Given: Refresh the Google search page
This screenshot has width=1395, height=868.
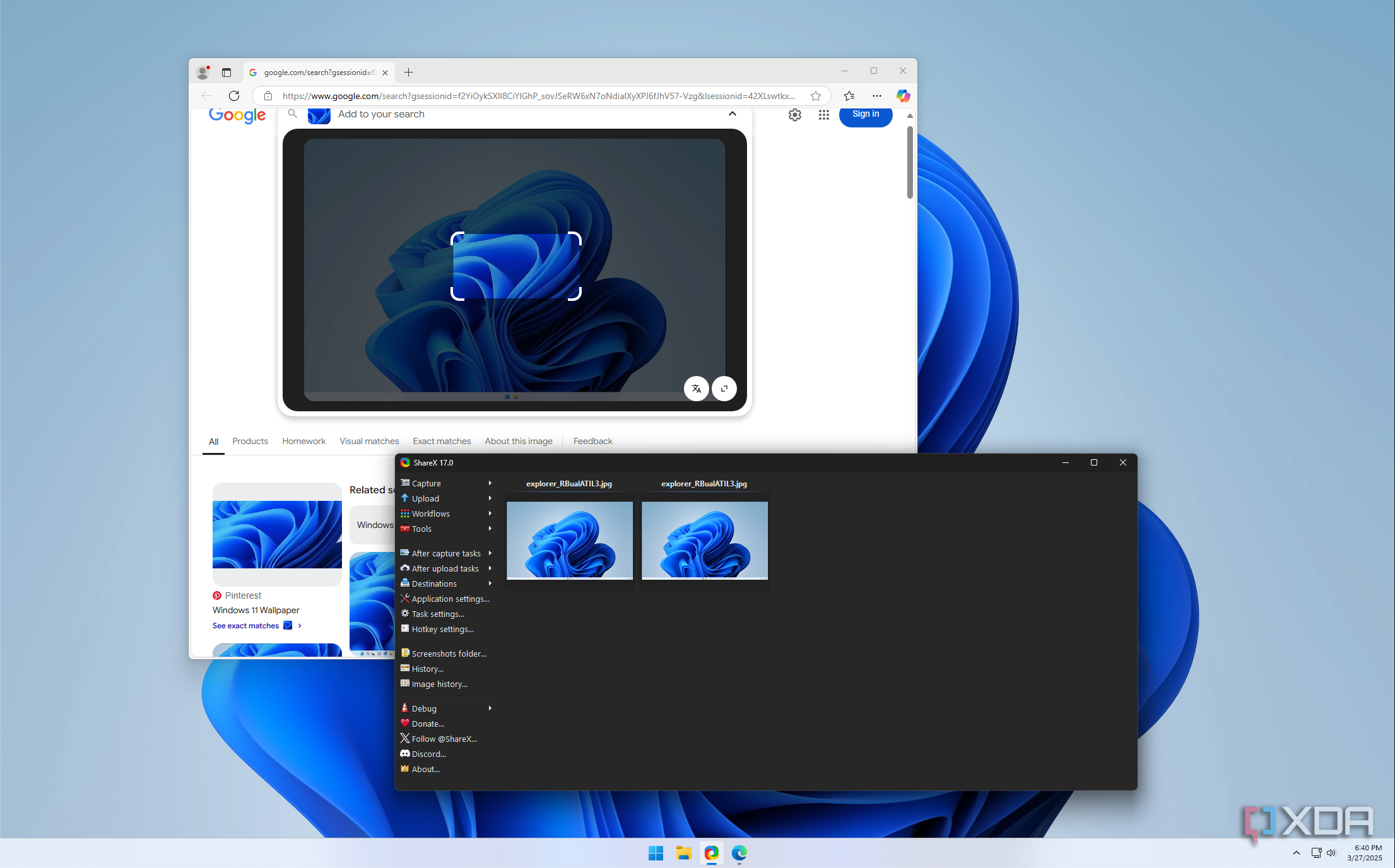Looking at the screenshot, I should click(234, 96).
